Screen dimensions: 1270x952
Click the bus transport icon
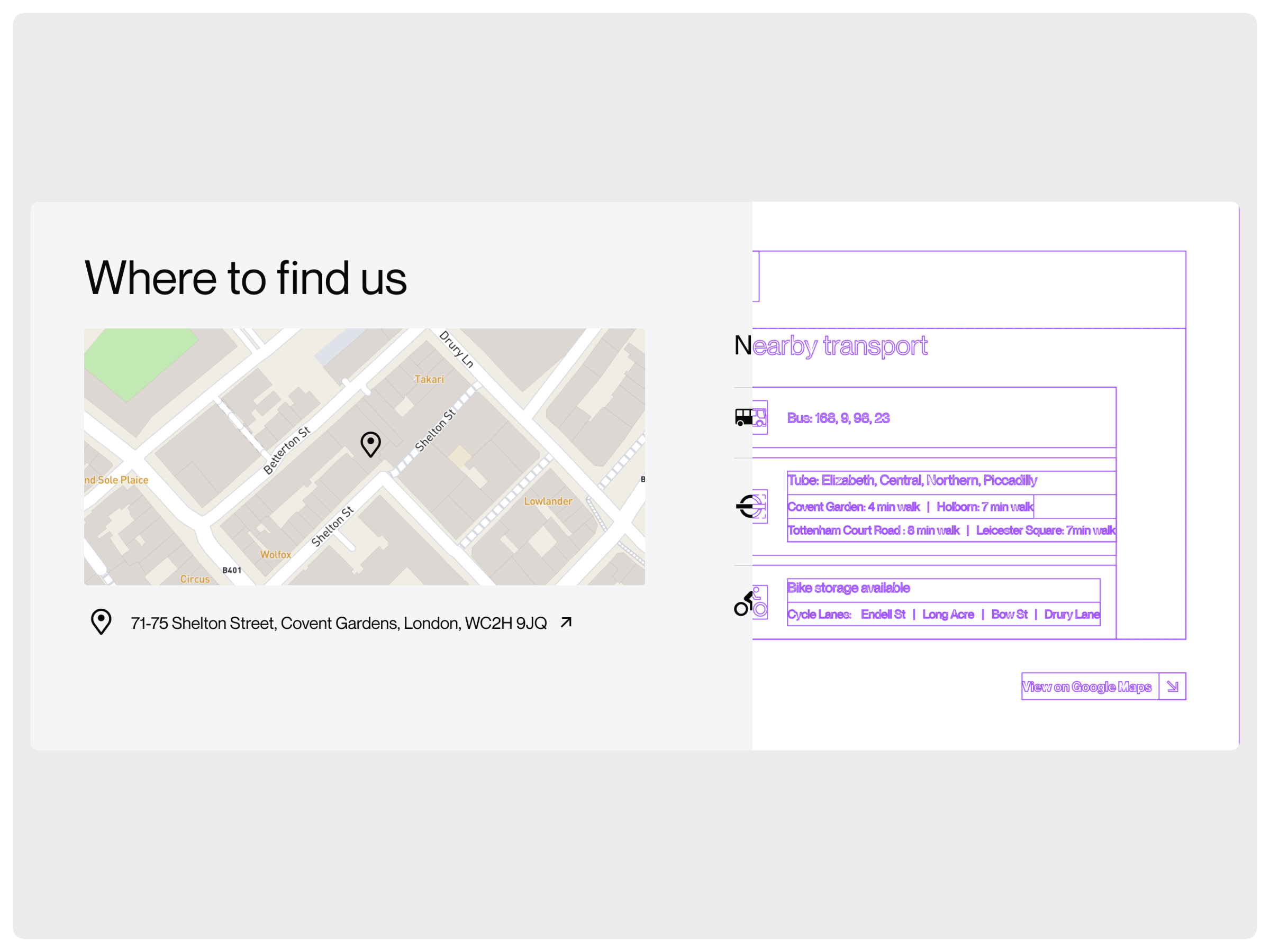click(x=750, y=417)
